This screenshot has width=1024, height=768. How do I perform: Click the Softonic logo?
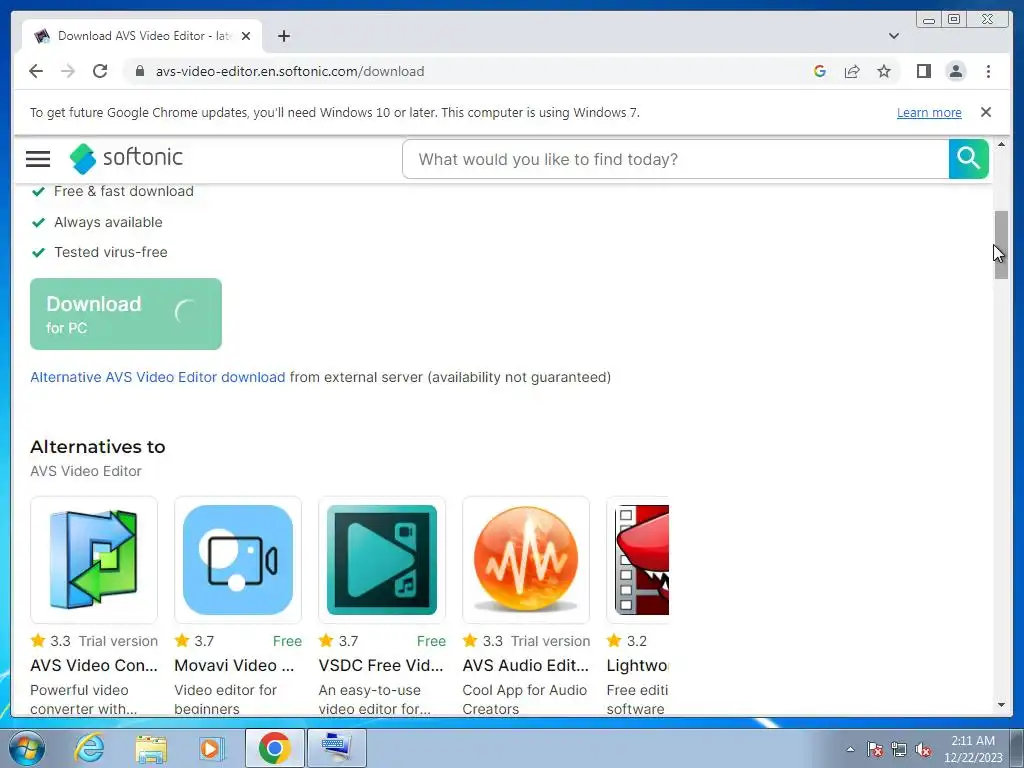pos(126,158)
